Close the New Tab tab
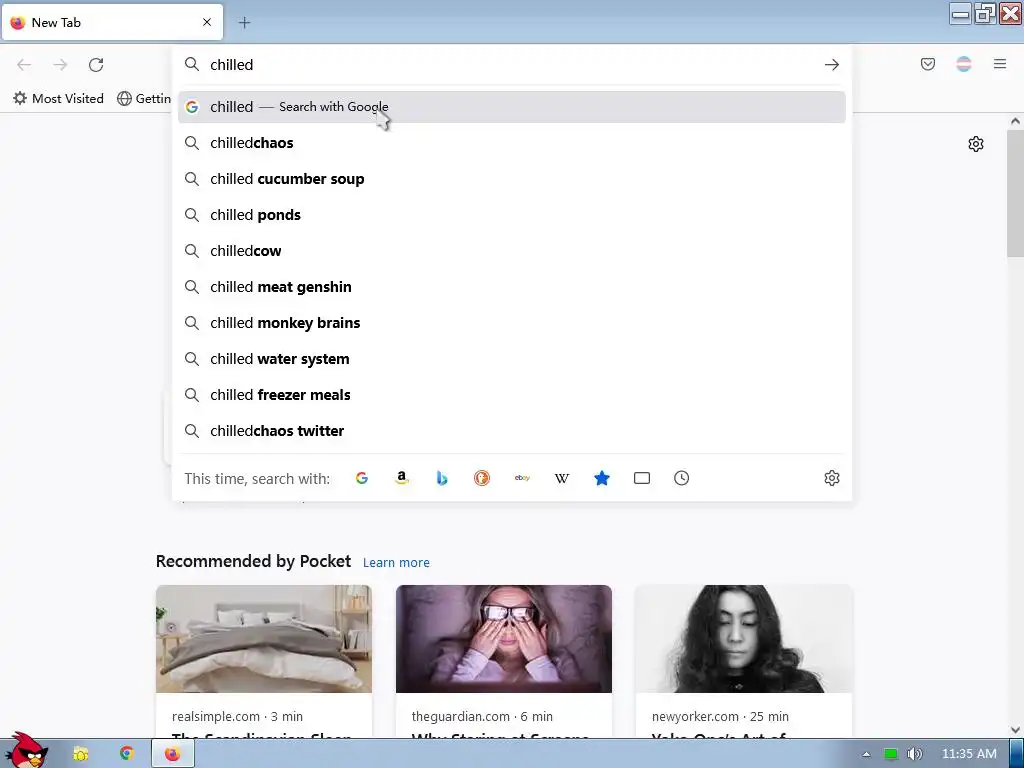 click(207, 22)
